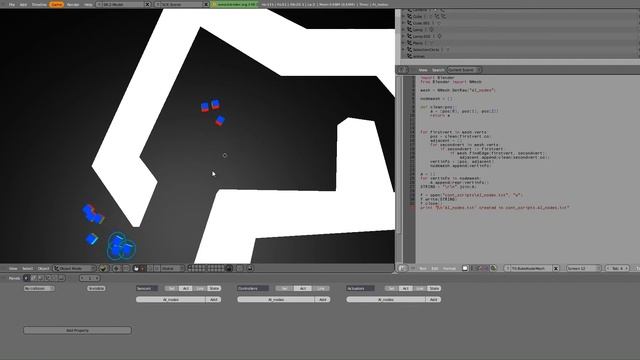Delete the current screen layout with X
Screen dimensions: 640x360
click(x=147, y=4)
